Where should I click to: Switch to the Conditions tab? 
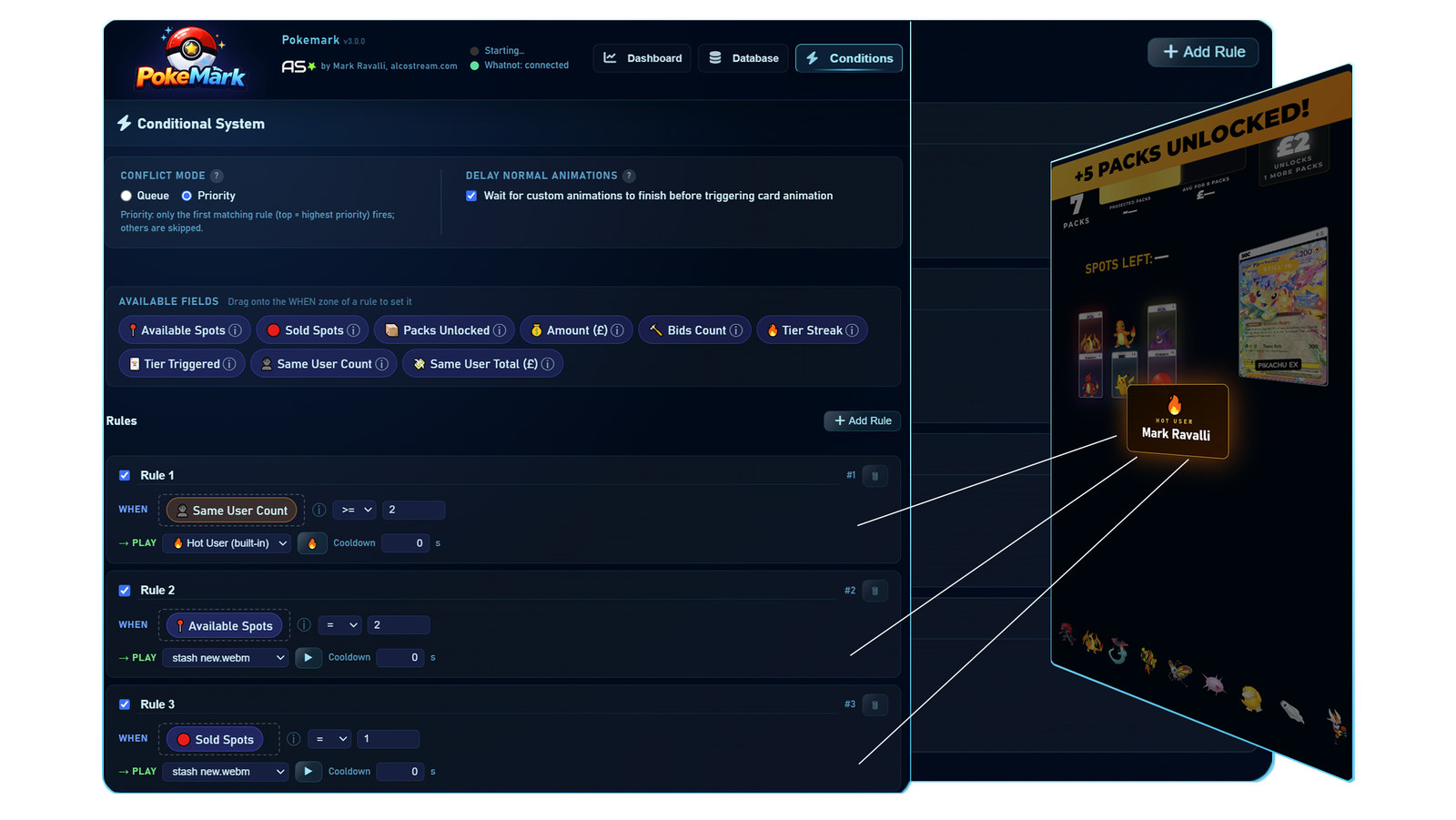[x=849, y=58]
